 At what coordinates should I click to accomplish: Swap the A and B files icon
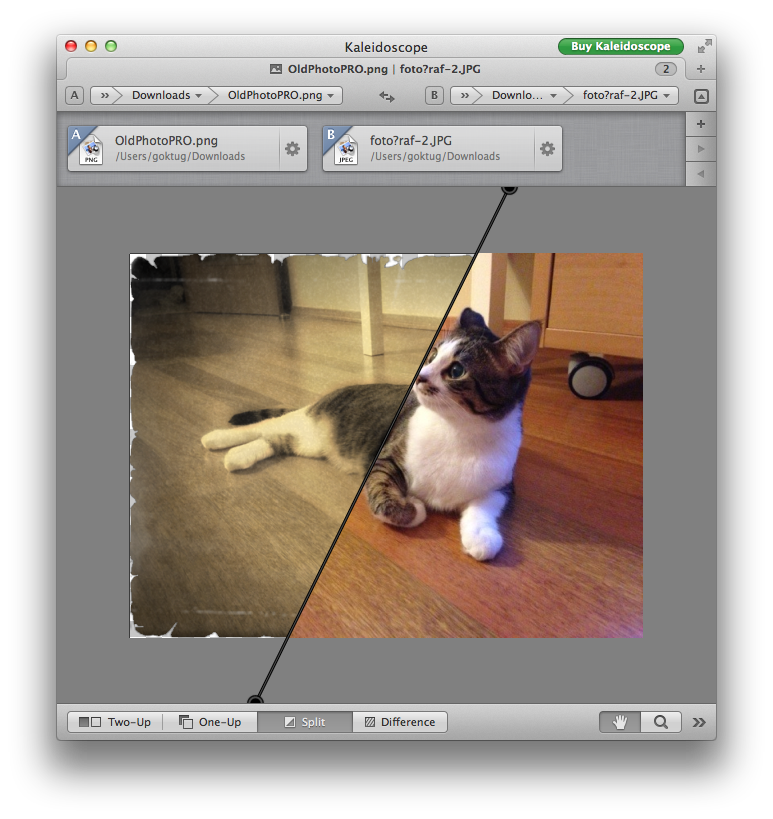click(386, 96)
